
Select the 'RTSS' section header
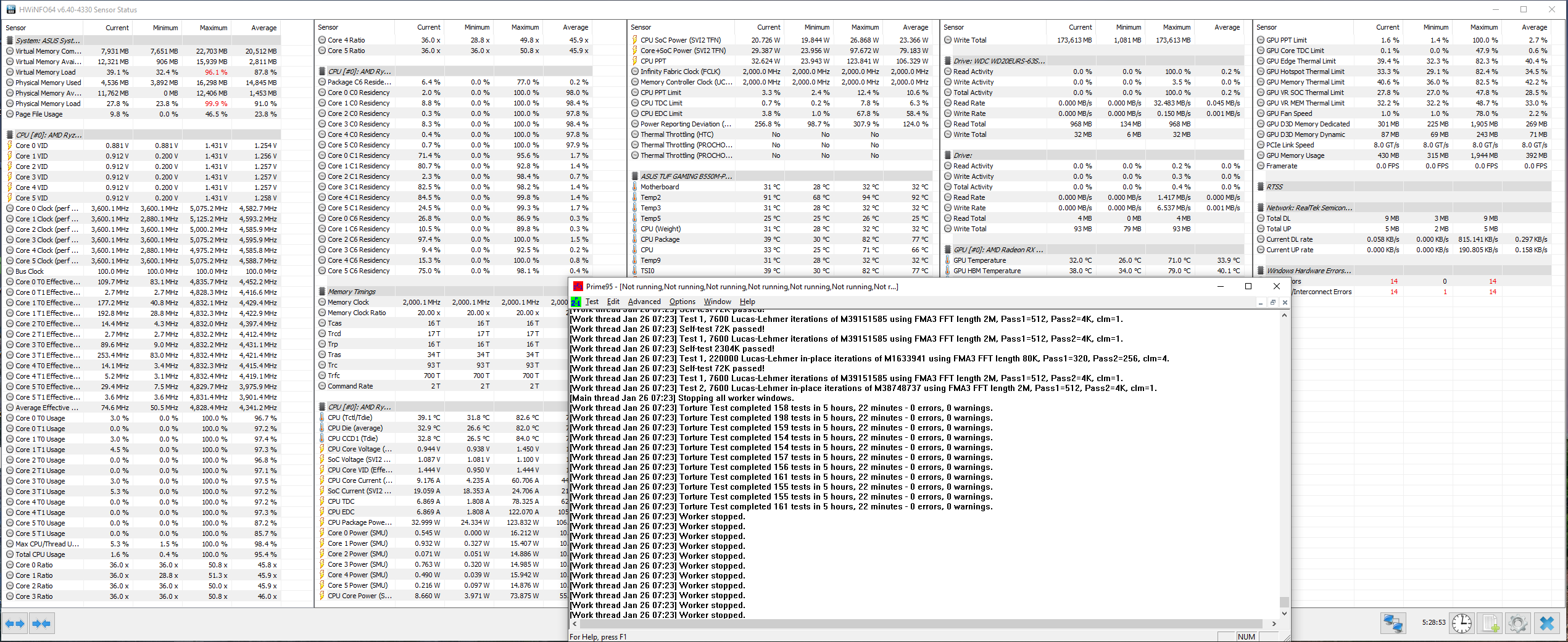pyautogui.click(x=1403, y=187)
